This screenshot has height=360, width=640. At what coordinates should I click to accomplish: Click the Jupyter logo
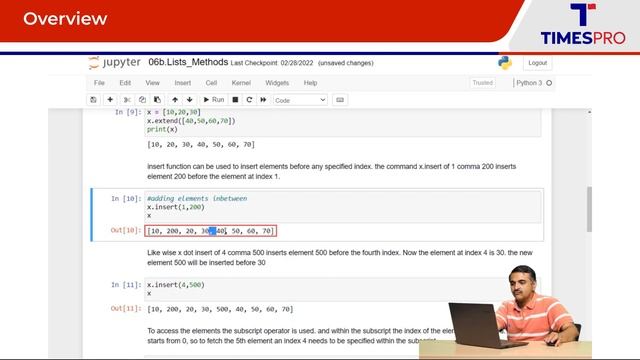(x=115, y=62)
